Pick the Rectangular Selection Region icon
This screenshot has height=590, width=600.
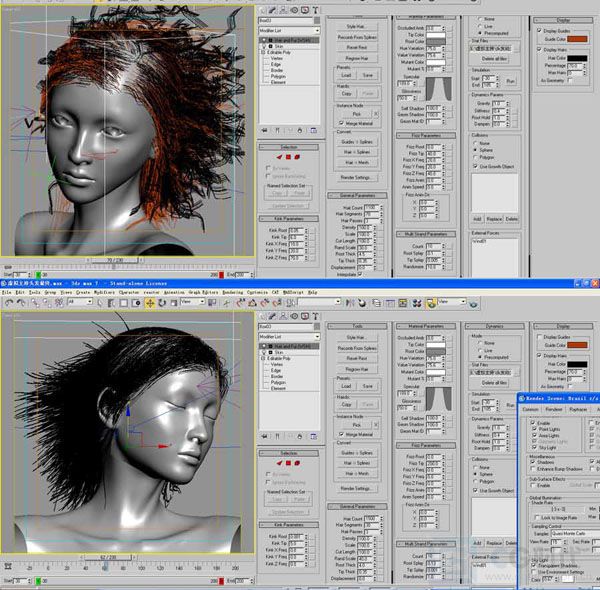[x=124, y=303]
